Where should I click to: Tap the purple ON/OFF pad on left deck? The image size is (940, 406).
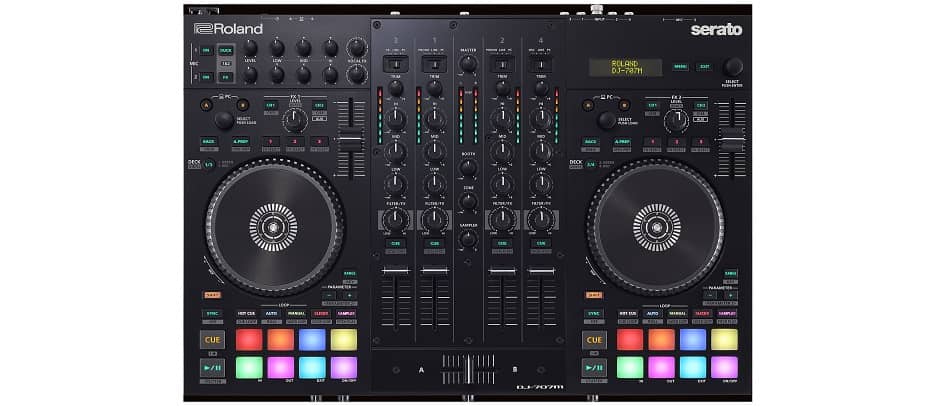(x=344, y=368)
